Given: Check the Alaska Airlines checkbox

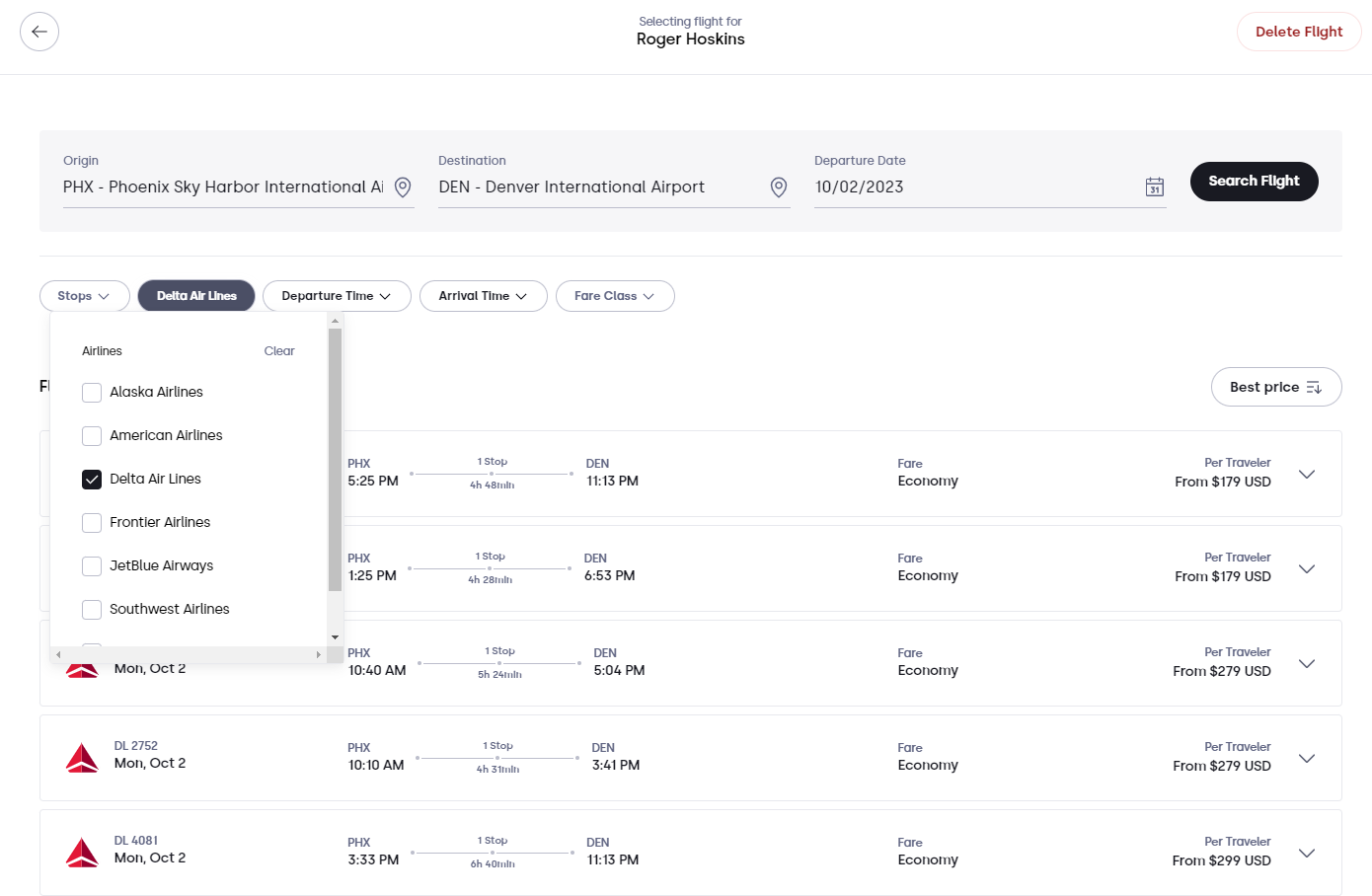Looking at the screenshot, I should click(x=92, y=392).
